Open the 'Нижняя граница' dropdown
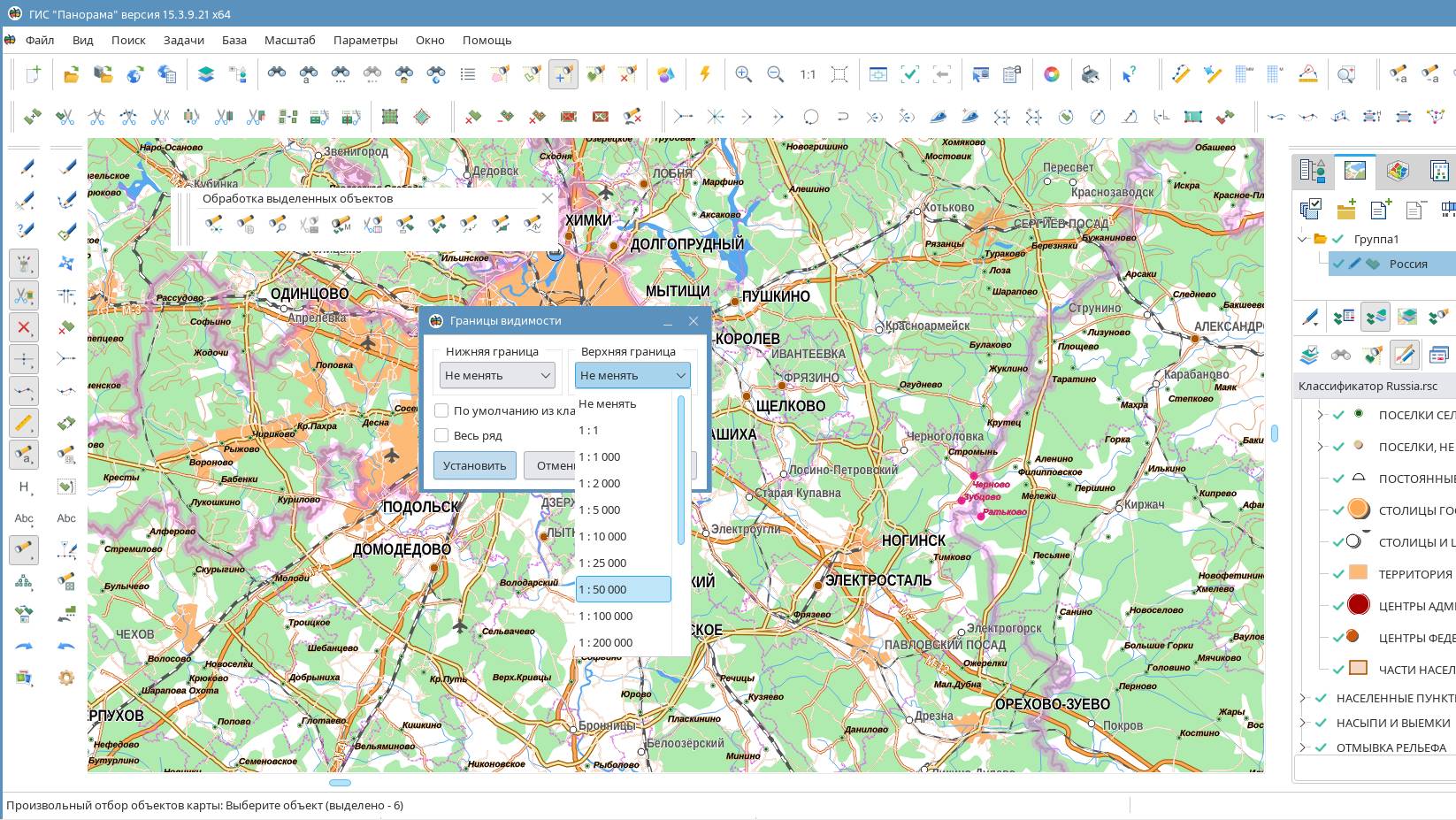Screen dimensions: 1456x820 point(497,376)
